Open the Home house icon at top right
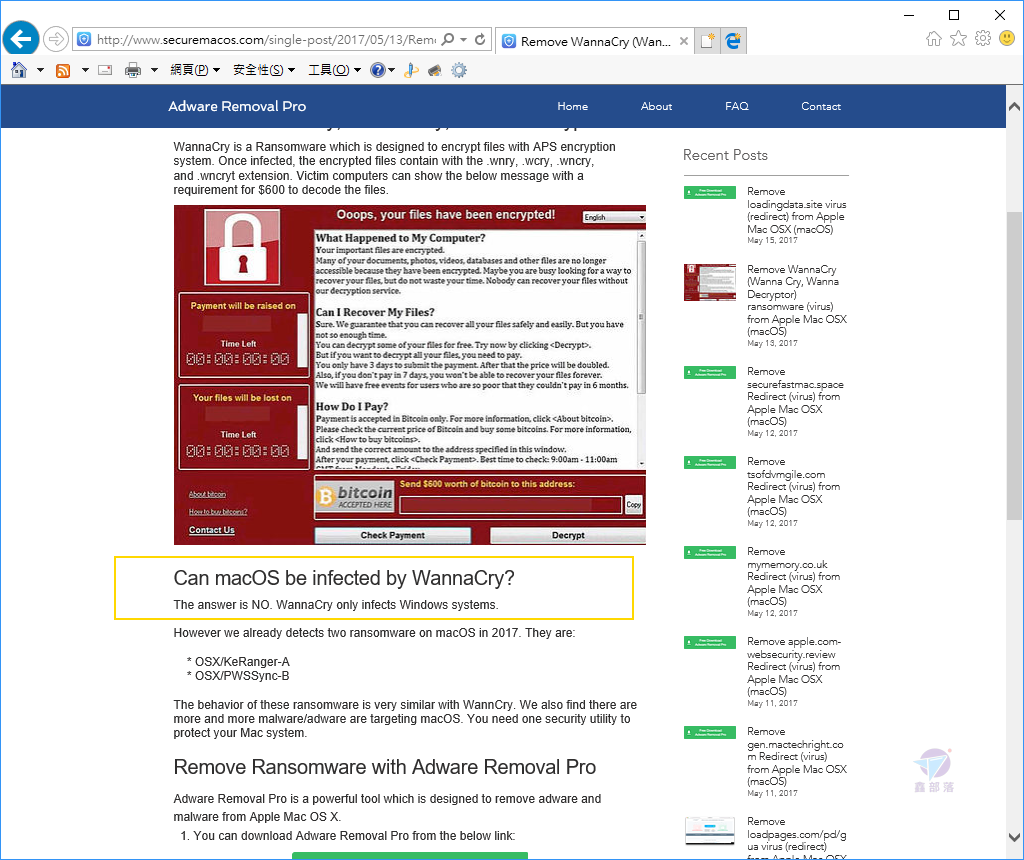 point(934,39)
